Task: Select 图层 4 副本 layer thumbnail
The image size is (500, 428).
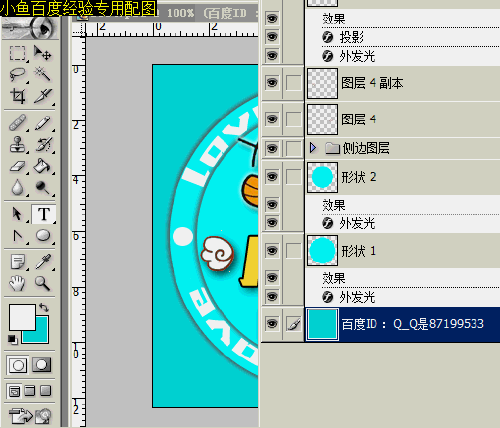Action: 322,83
